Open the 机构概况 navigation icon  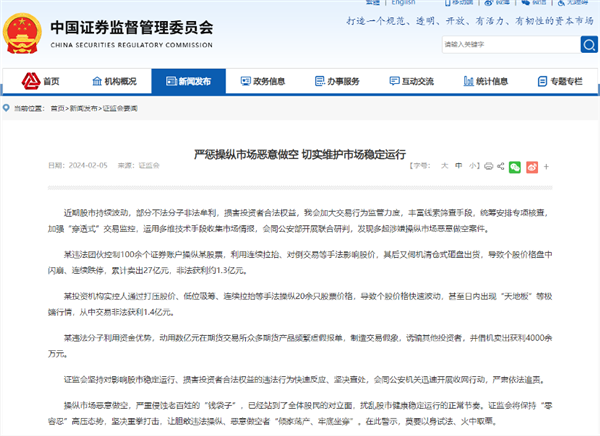pyautogui.click(x=101, y=81)
